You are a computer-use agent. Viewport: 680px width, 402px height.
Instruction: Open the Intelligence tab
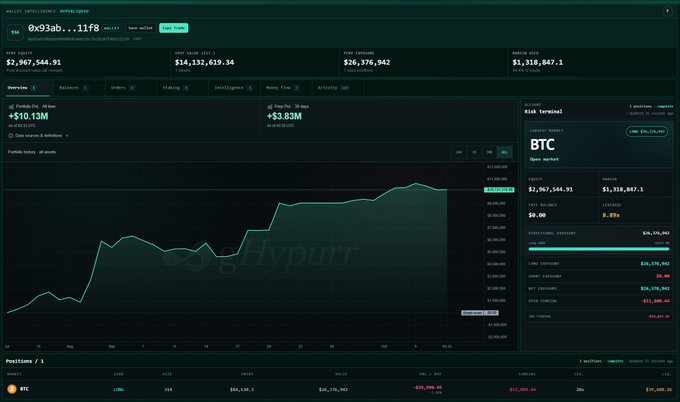(233, 88)
